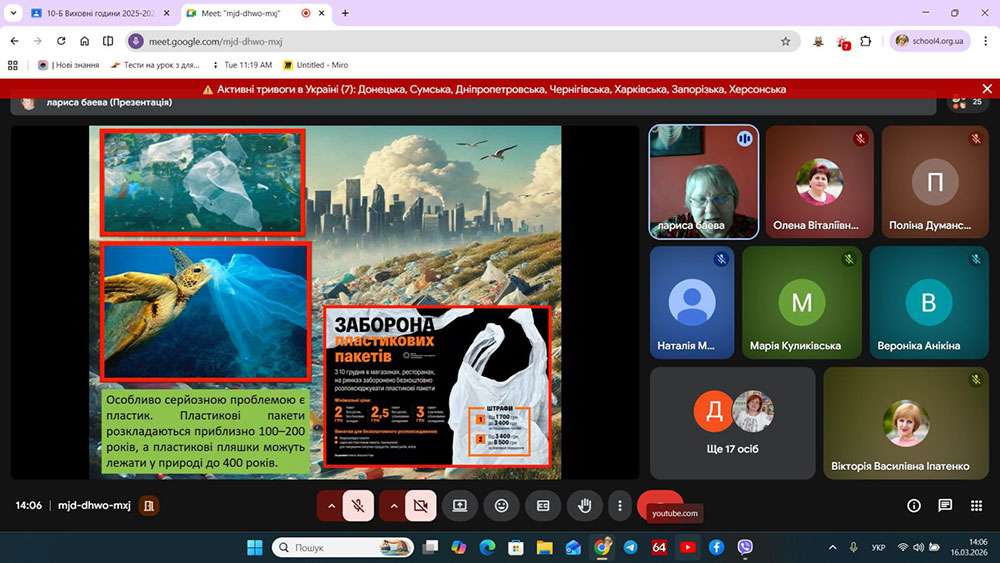This screenshot has height=563, width=1000.
Task: Click the Present screen share icon
Action: click(460, 506)
